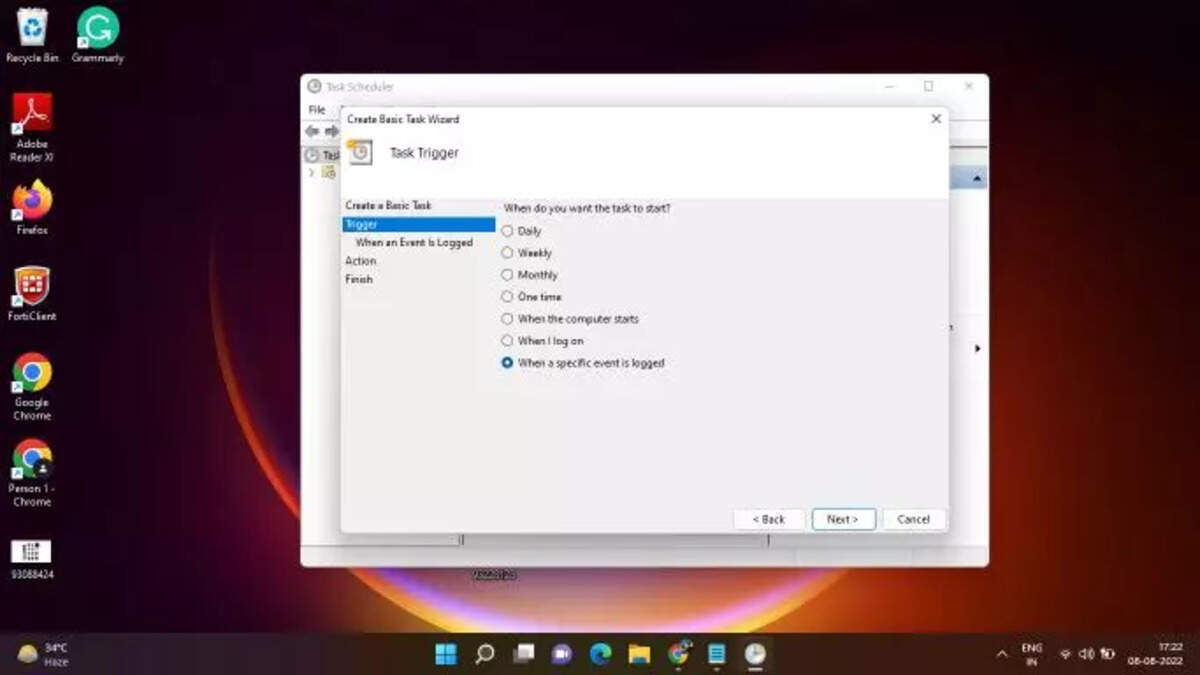
Task: Click the forward arrow in Task Scheduler toolbar
Action: (331, 132)
